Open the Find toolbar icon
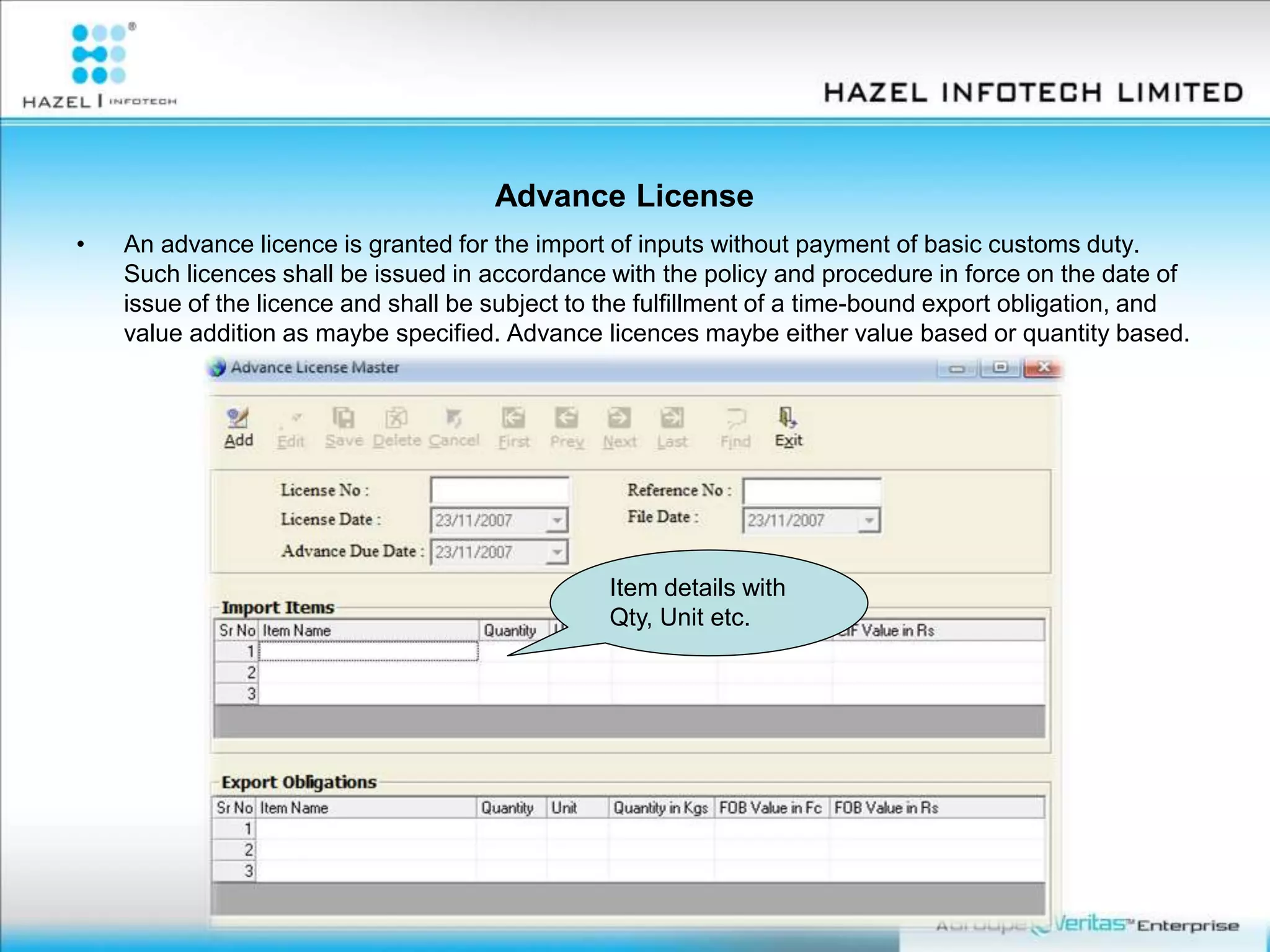The height and width of the screenshot is (952, 1270). (x=735, y=428)
